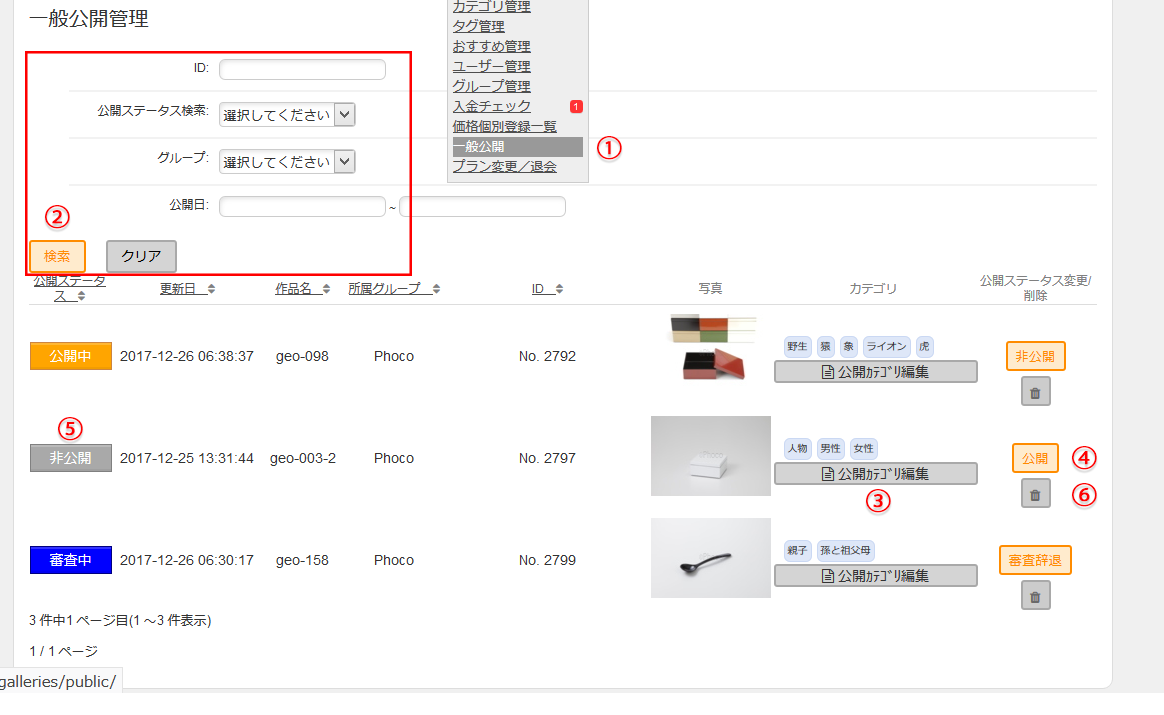Set geo-098 to 非公開 status
Image resolution: width=1164 pixels, height=715 pixels.
point(1035,356)
